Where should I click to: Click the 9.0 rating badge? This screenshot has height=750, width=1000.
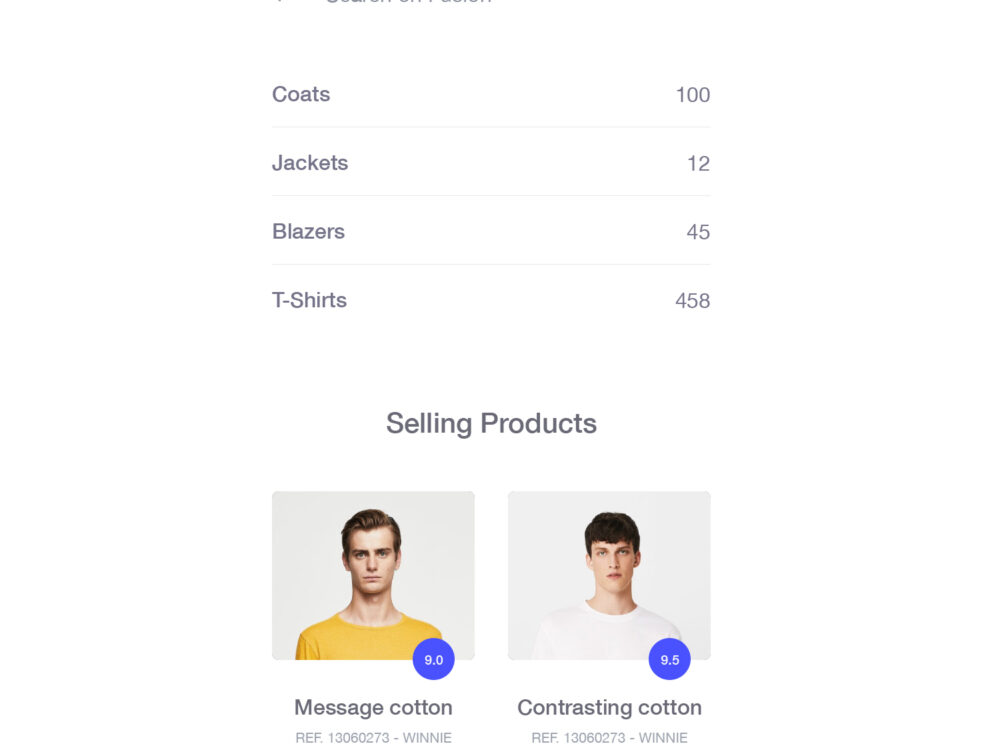(434, 660)
